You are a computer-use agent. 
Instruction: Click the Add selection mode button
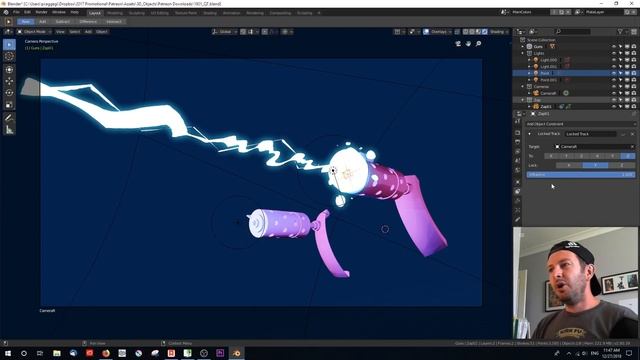click(42, 22)
